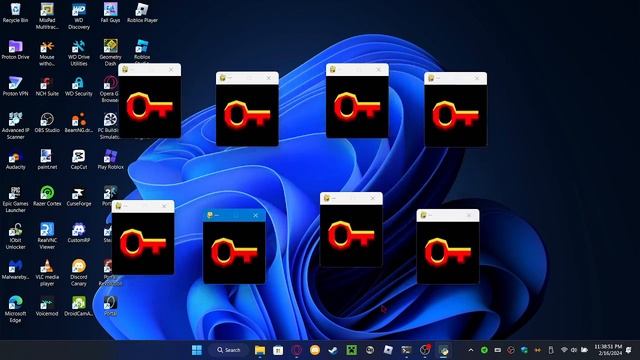Select the IObit Unlocker desktop shortcut

(15, 236)
